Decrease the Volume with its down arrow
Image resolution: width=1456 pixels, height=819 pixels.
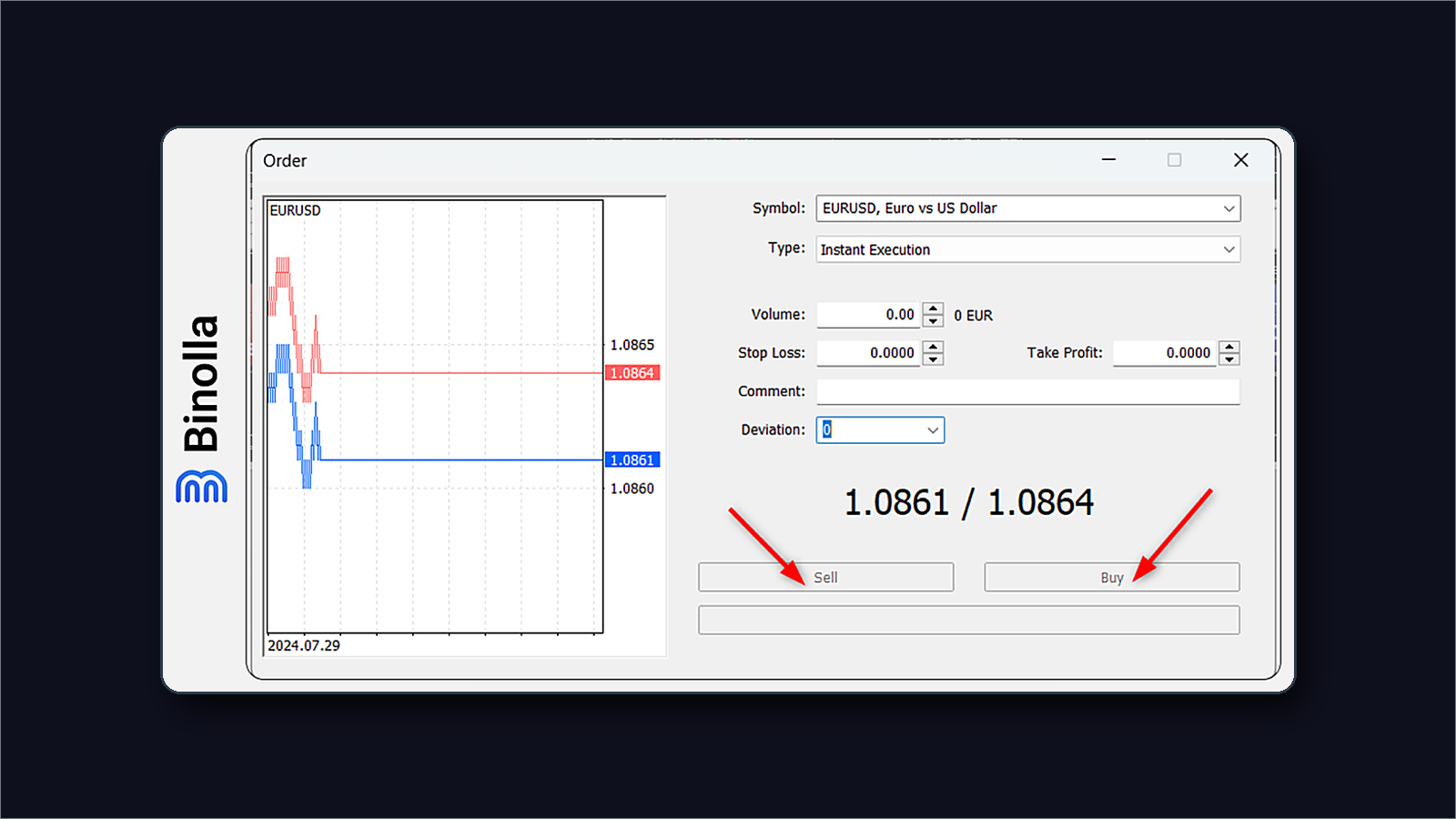pyautogui.click(x=934, y=320)
